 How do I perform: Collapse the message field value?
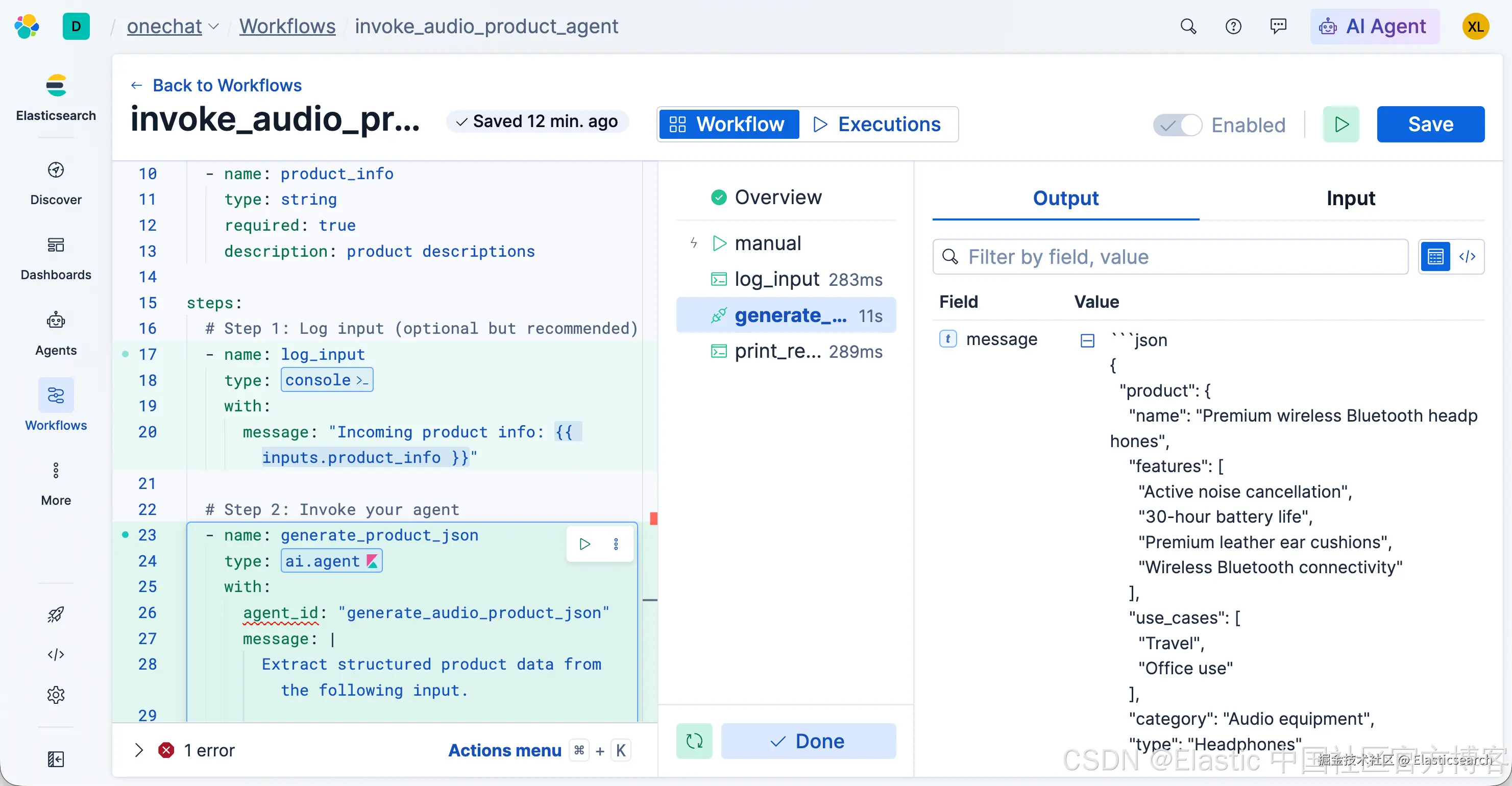pos(1087,340)
